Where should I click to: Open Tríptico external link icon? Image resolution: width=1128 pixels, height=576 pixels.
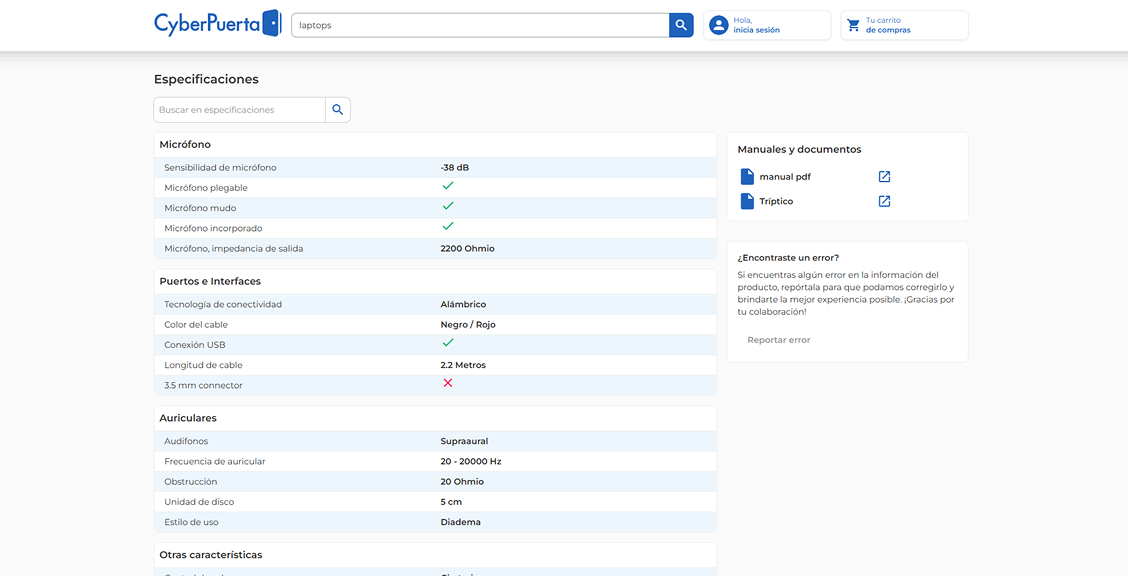(x=884, y=201)
